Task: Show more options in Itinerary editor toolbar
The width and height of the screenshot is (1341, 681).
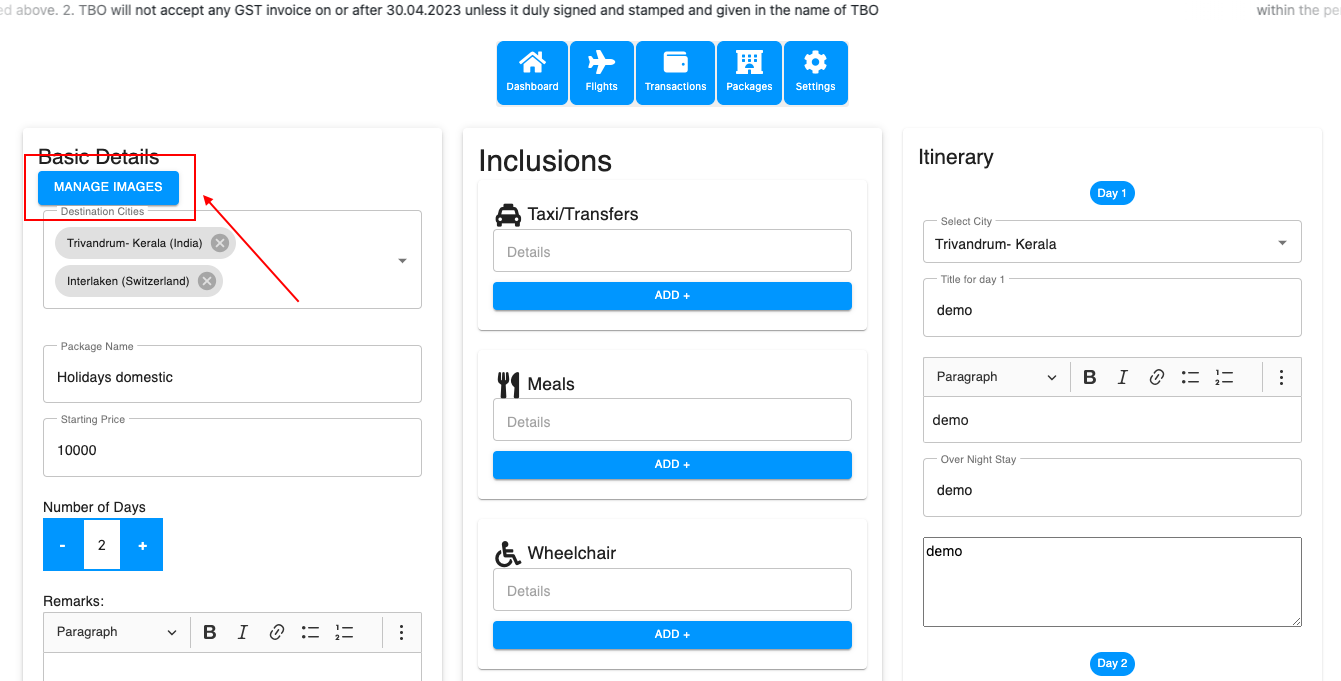Action: coord(1281,377)
